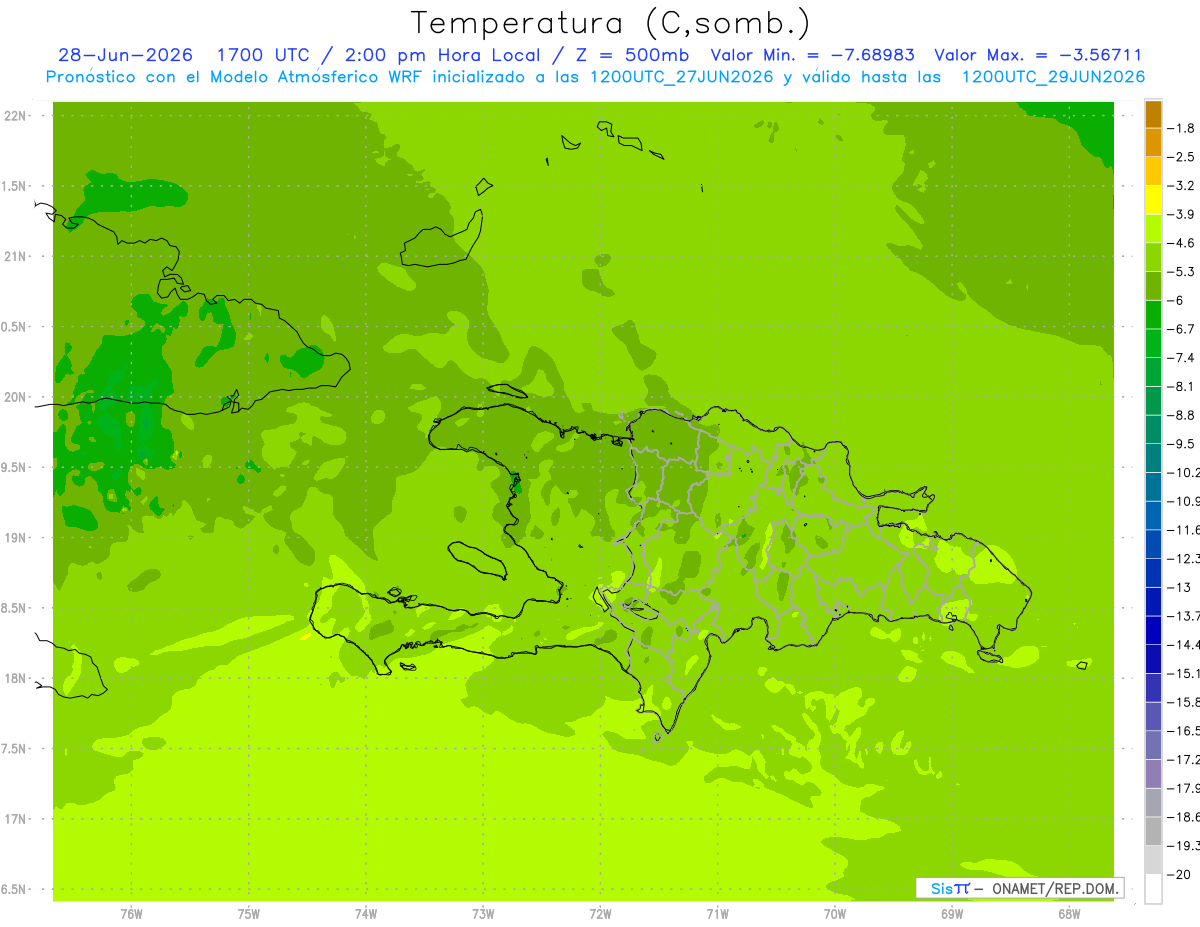The height and width of the screenshot is (927, 1200).
Task: Click the '1200UTC_27JUN2026' initialization time
Action: pos(681,77)
